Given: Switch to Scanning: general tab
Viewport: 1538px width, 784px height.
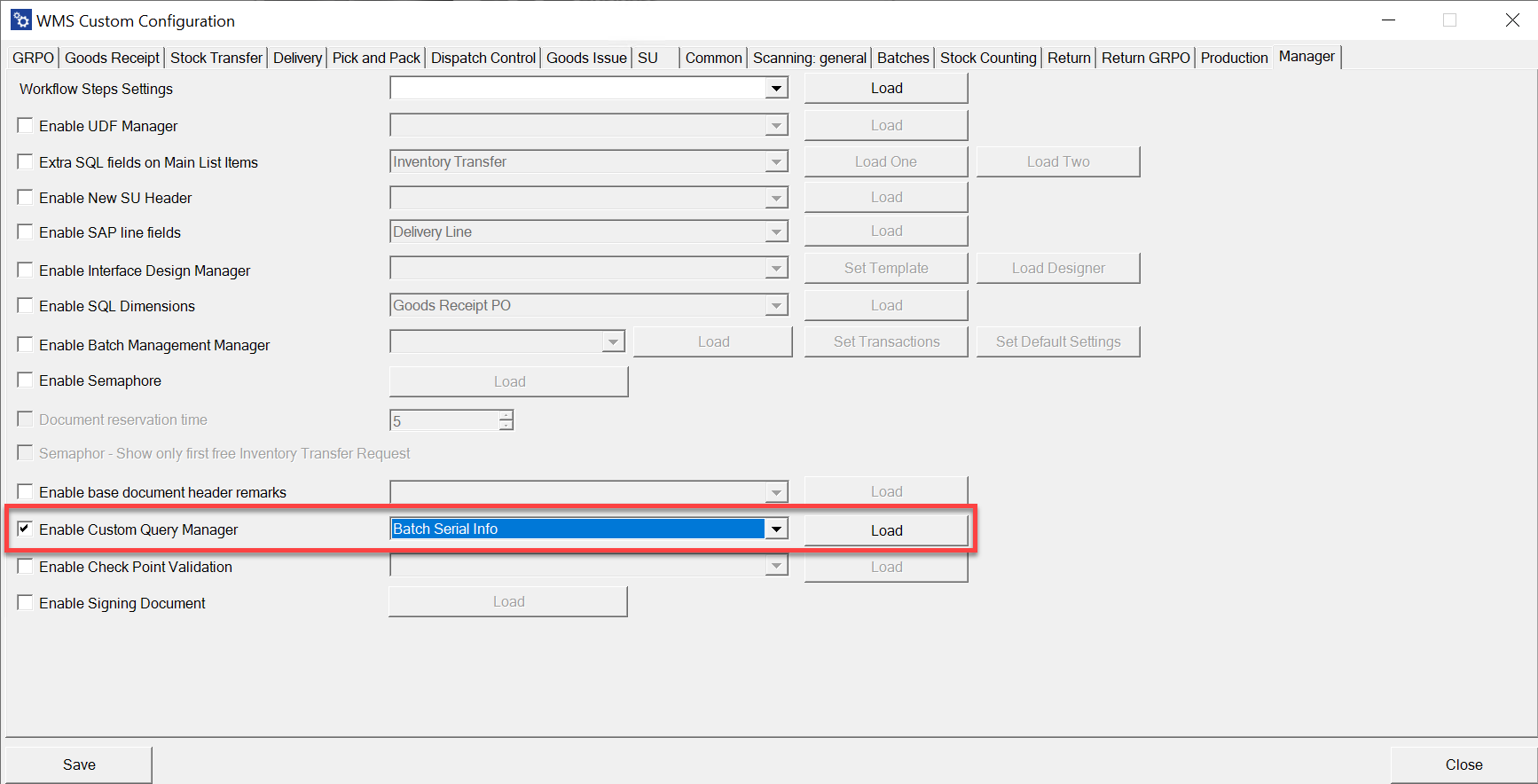Looking at the screenshot, I should (810, 58).
